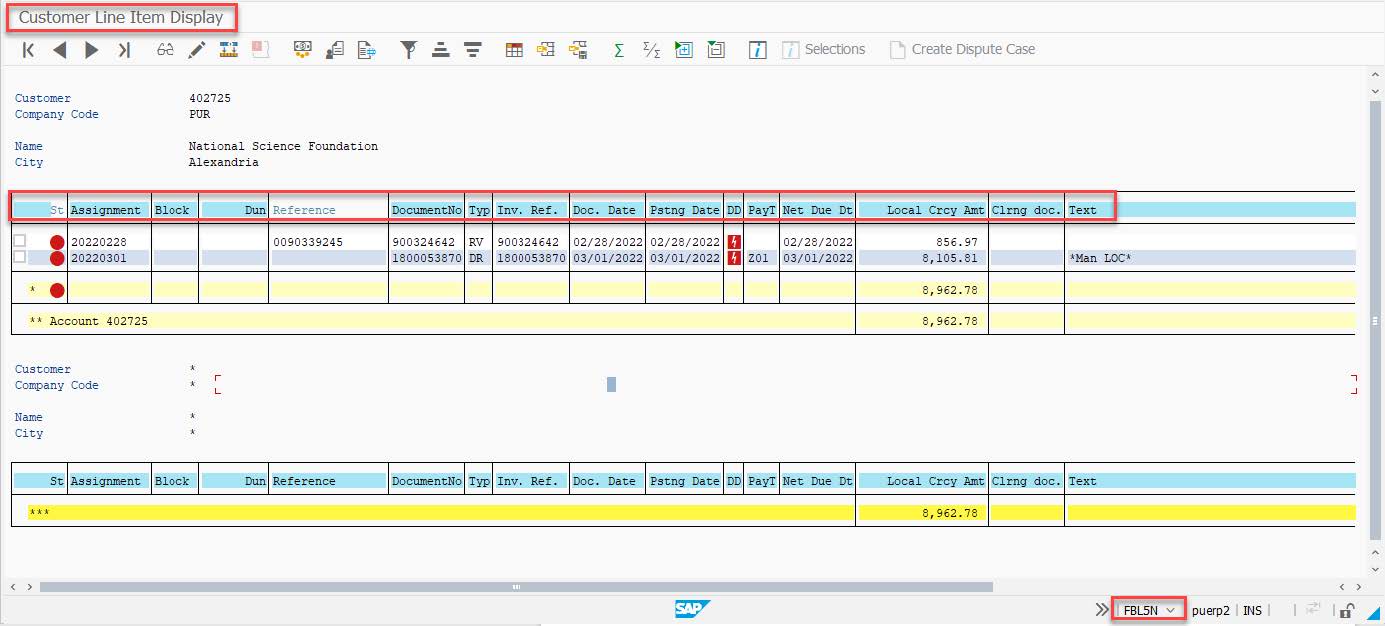Click the Selections button
1385x626 pixels.
tap(824, 49)
